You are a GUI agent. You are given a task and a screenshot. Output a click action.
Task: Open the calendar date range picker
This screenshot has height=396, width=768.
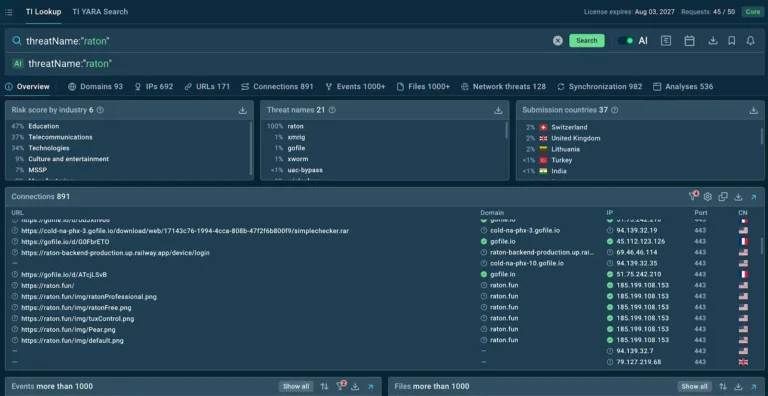pyautogui.click(x=690, y=41)
